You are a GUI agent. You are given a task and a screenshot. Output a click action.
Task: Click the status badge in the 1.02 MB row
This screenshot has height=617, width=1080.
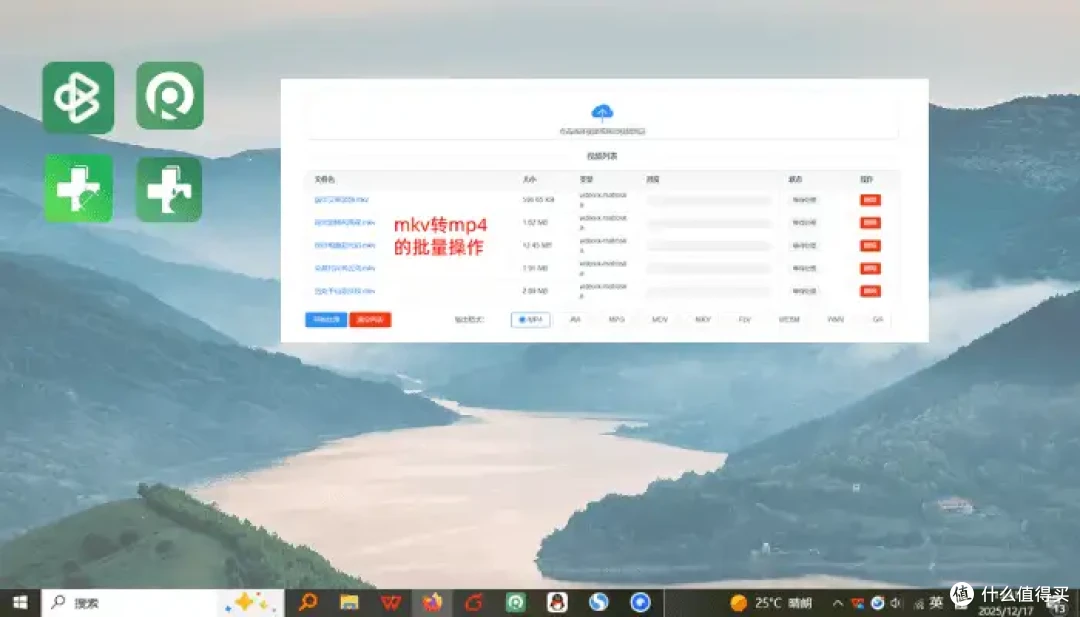click(804, 222)
